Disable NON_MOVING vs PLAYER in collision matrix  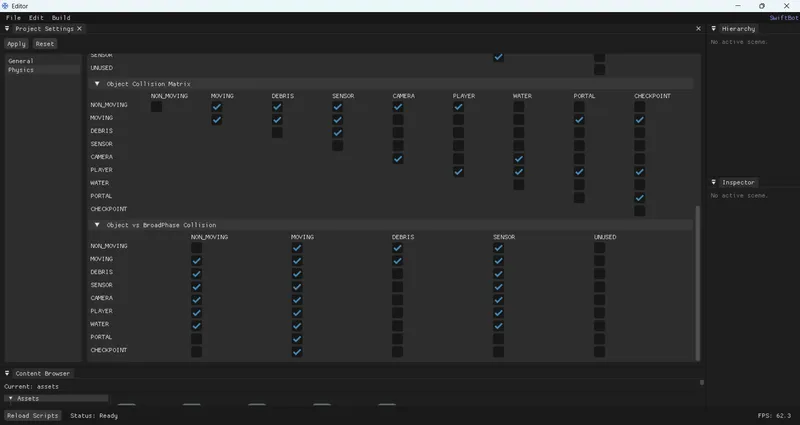pos(459,107)
